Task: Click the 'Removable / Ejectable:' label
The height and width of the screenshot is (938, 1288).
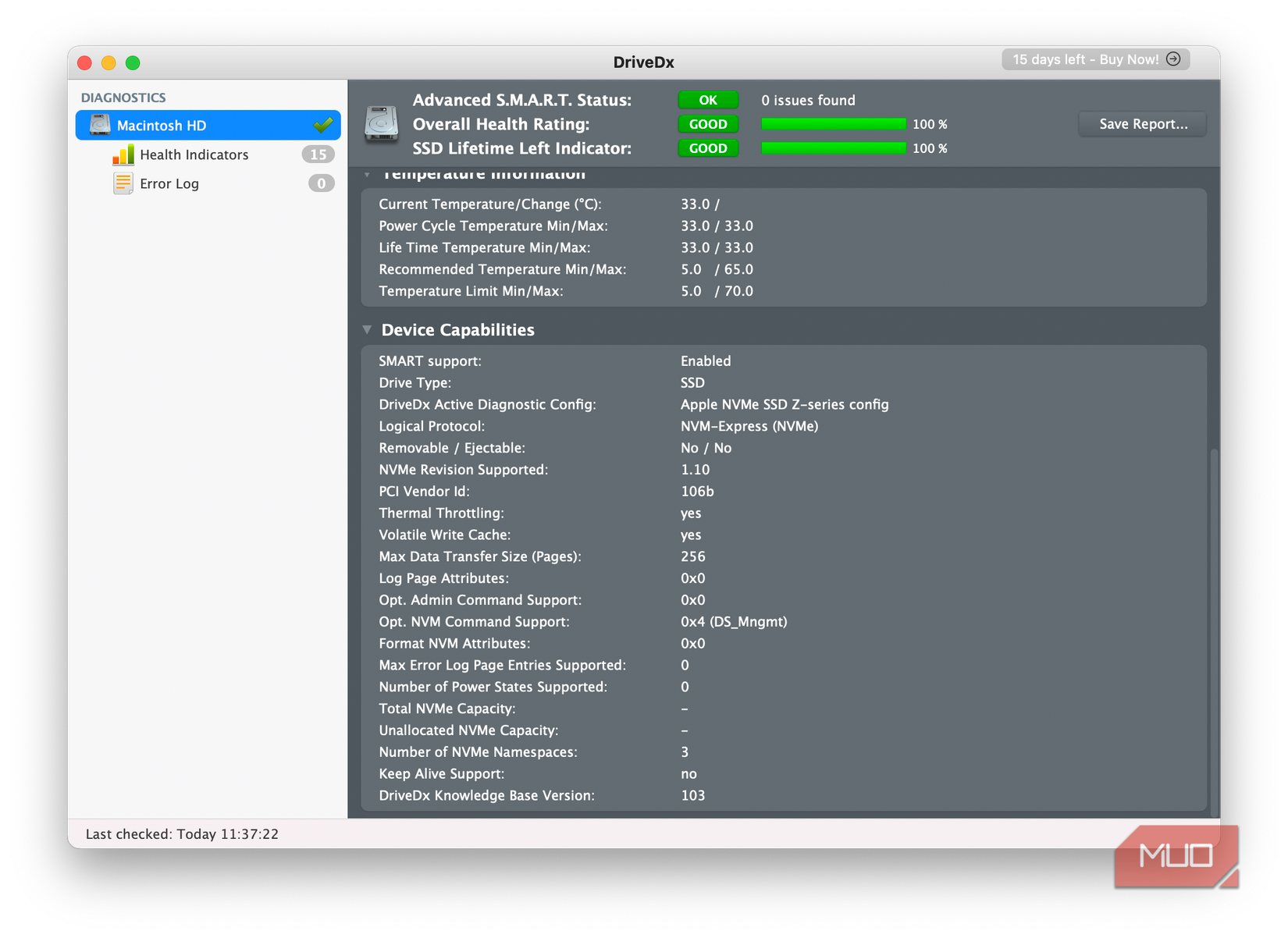Action: [x=452, y=448]
